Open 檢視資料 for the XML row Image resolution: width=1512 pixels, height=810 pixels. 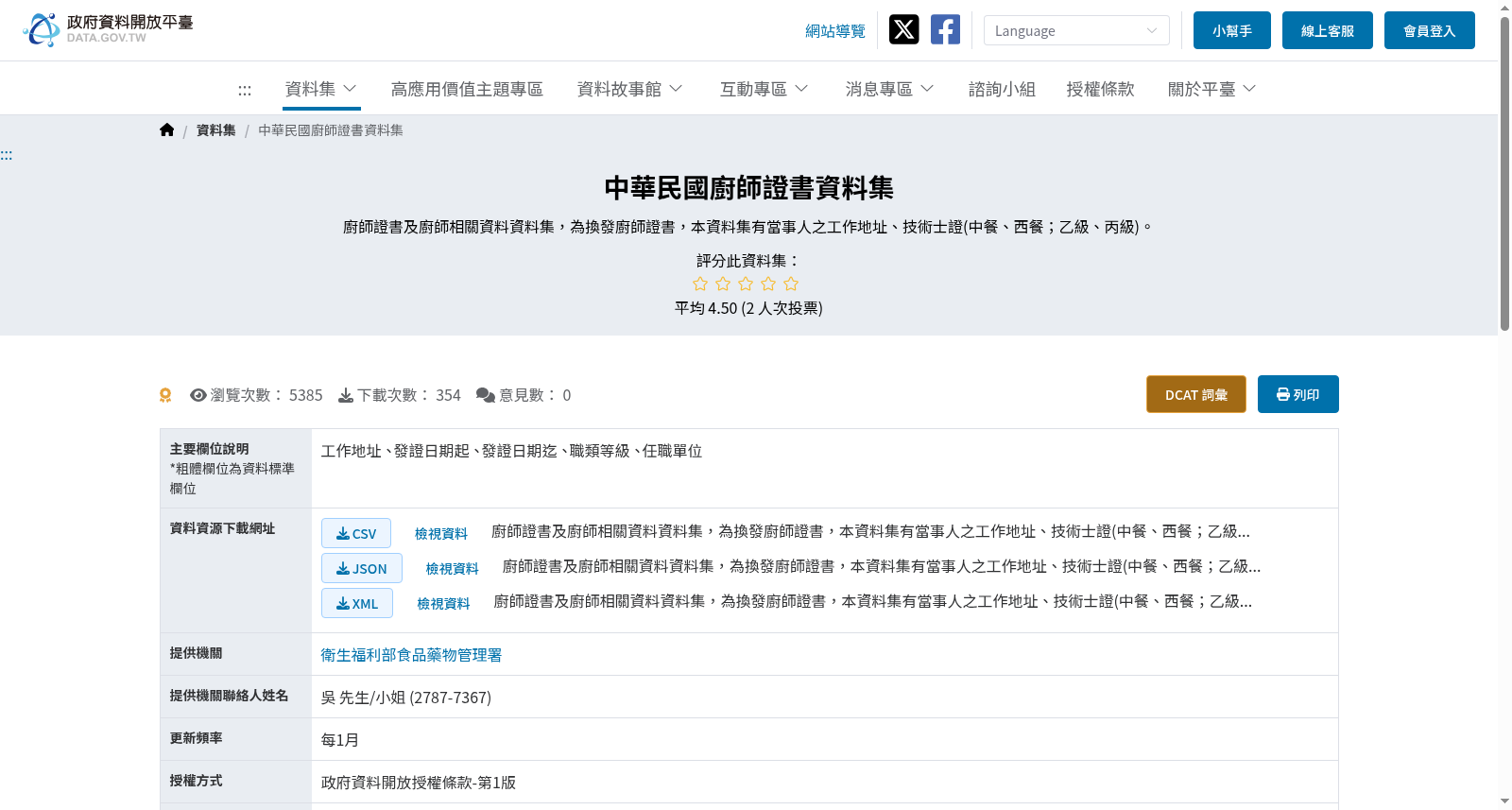[x=444, y=604]
